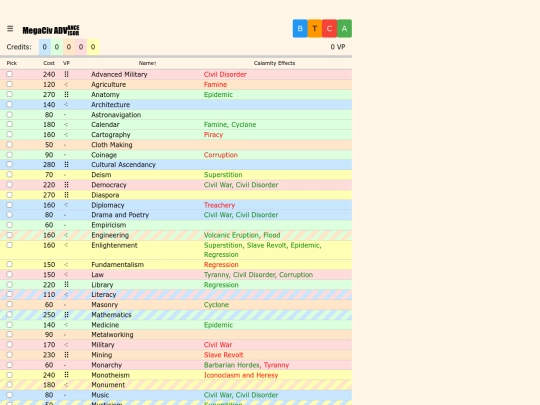Select the Cloth Making row name

point(112,145)
